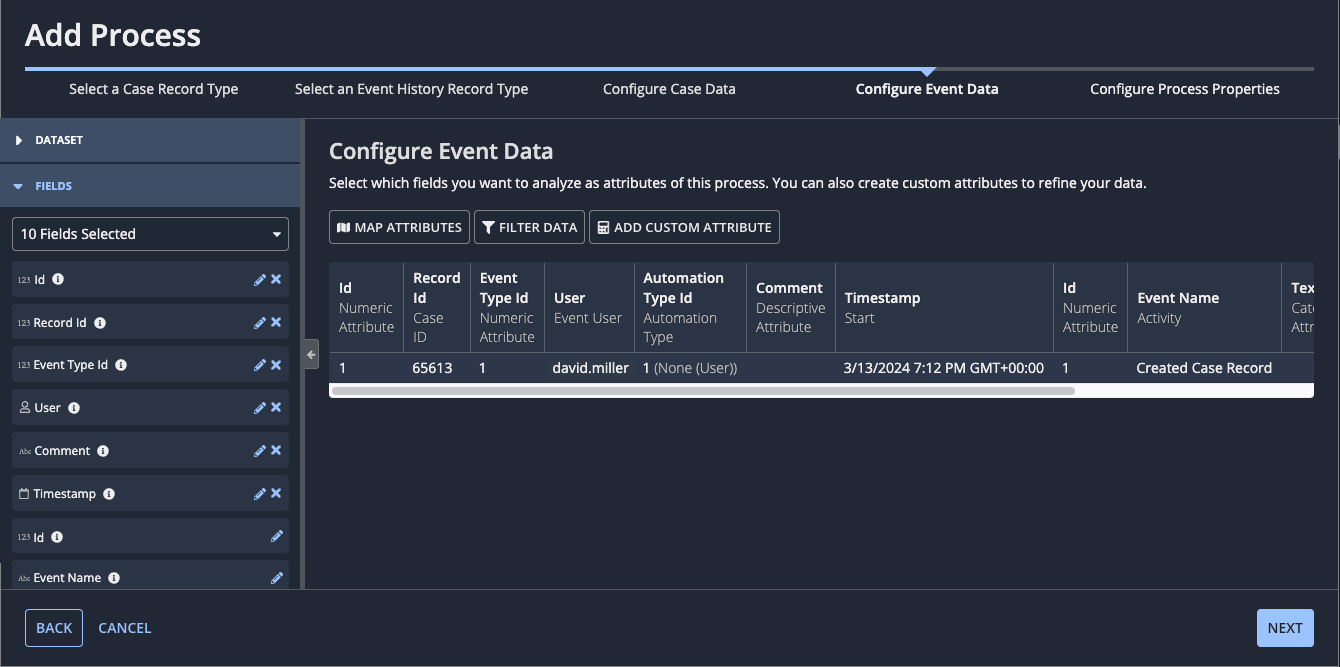The height and width of the screenshot is (667, 1340).
Task: Click the Configure Event Data heading
Action: click(441, 152)
